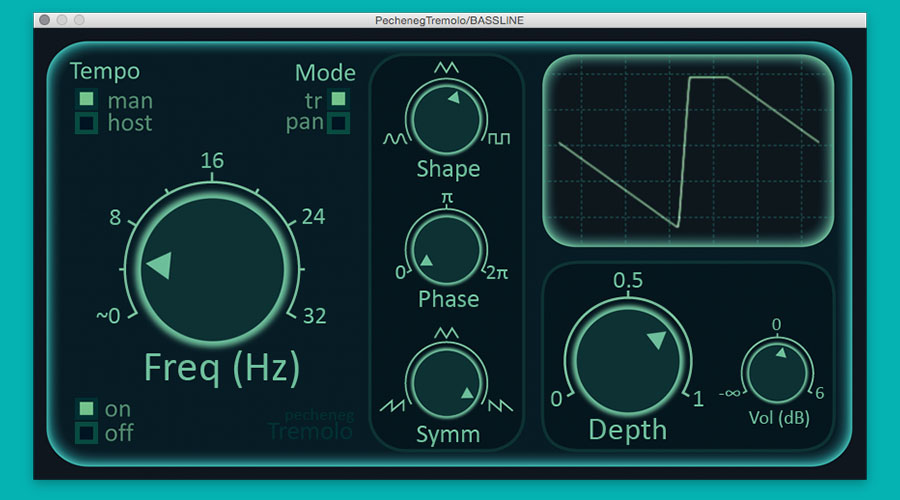
Task: Click the waveform display screen
Action: (x=689, y=150)
